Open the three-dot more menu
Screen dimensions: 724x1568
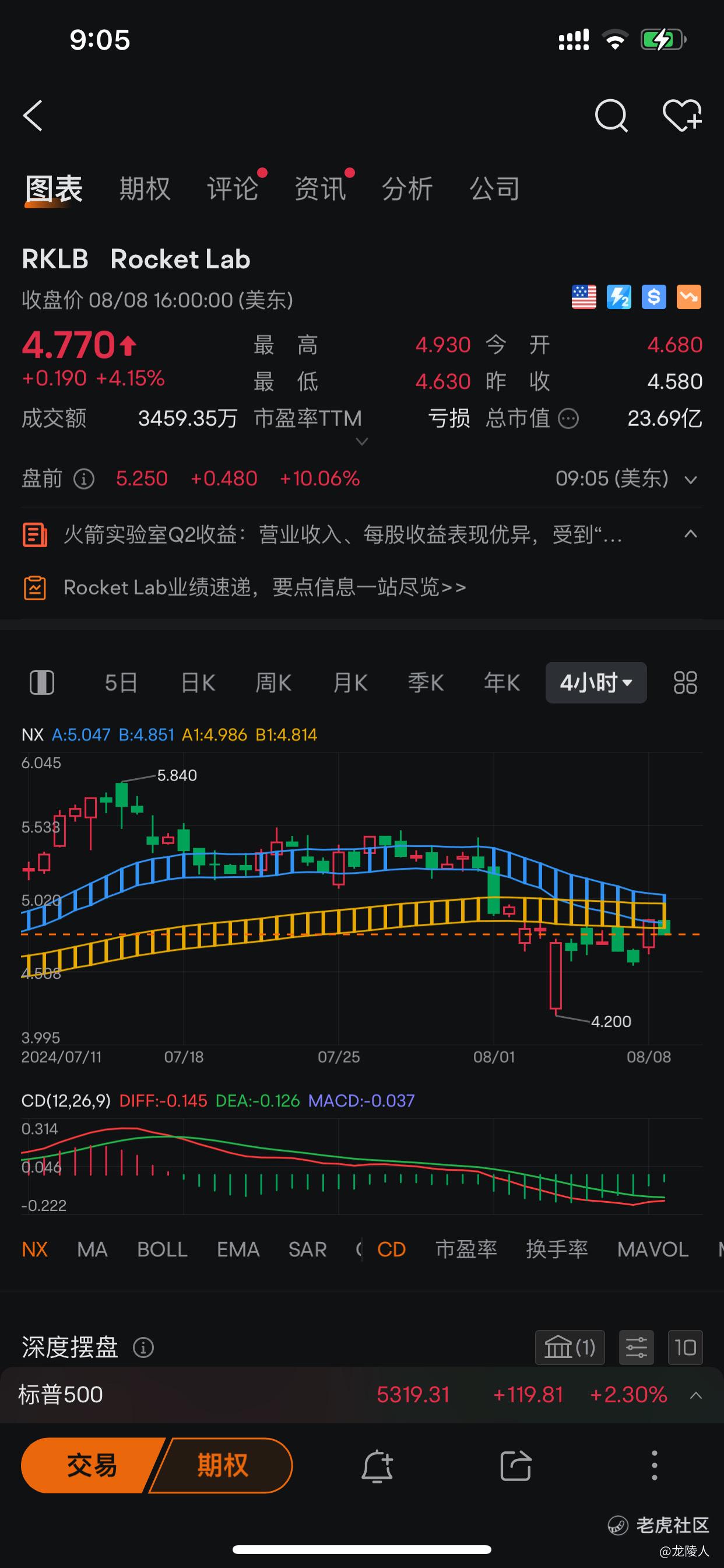point(655,1466)
